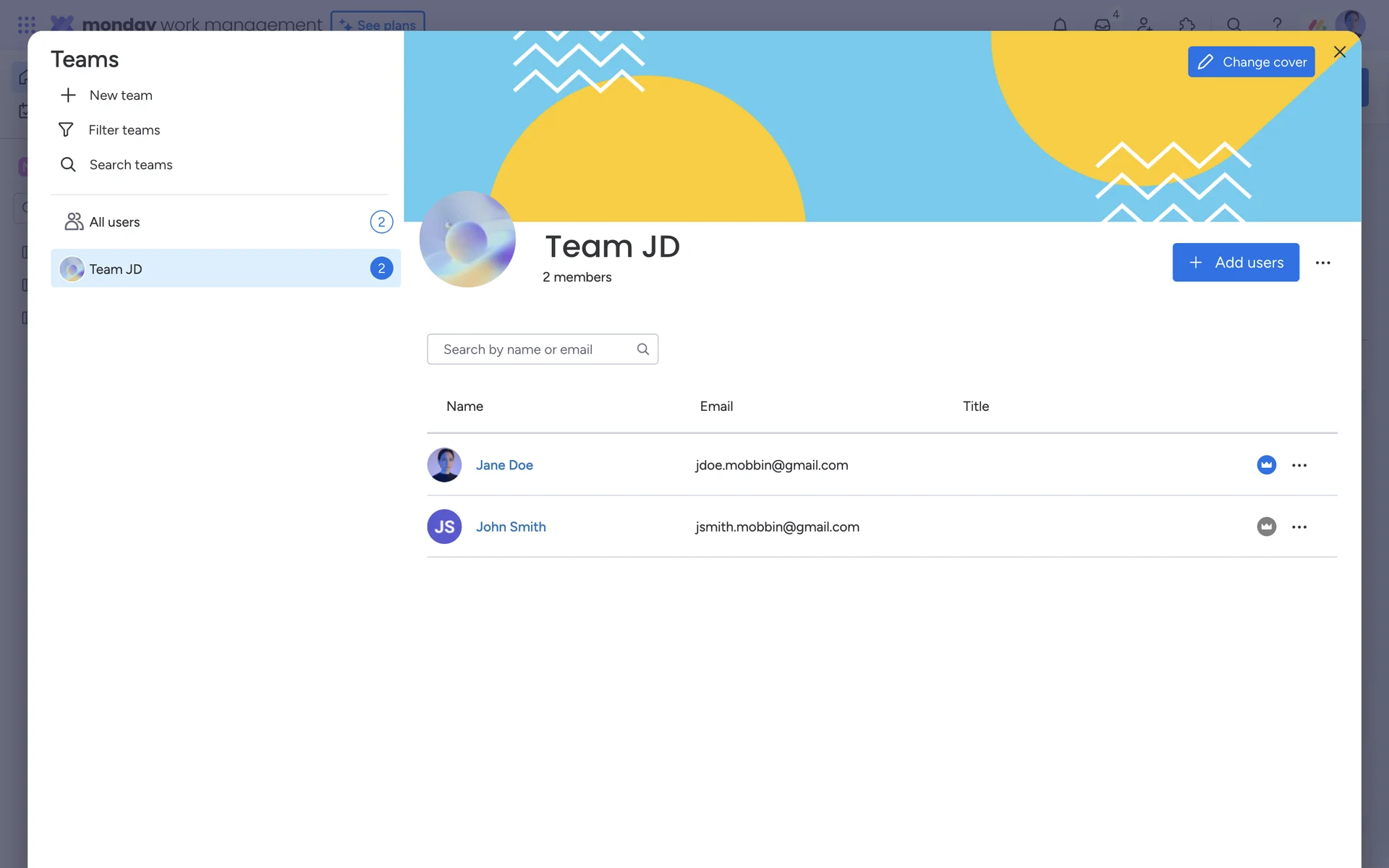Click the Filter teams funnel icon
The image size is (1389, 868).
pyautogui.click(x=66, y=130)
